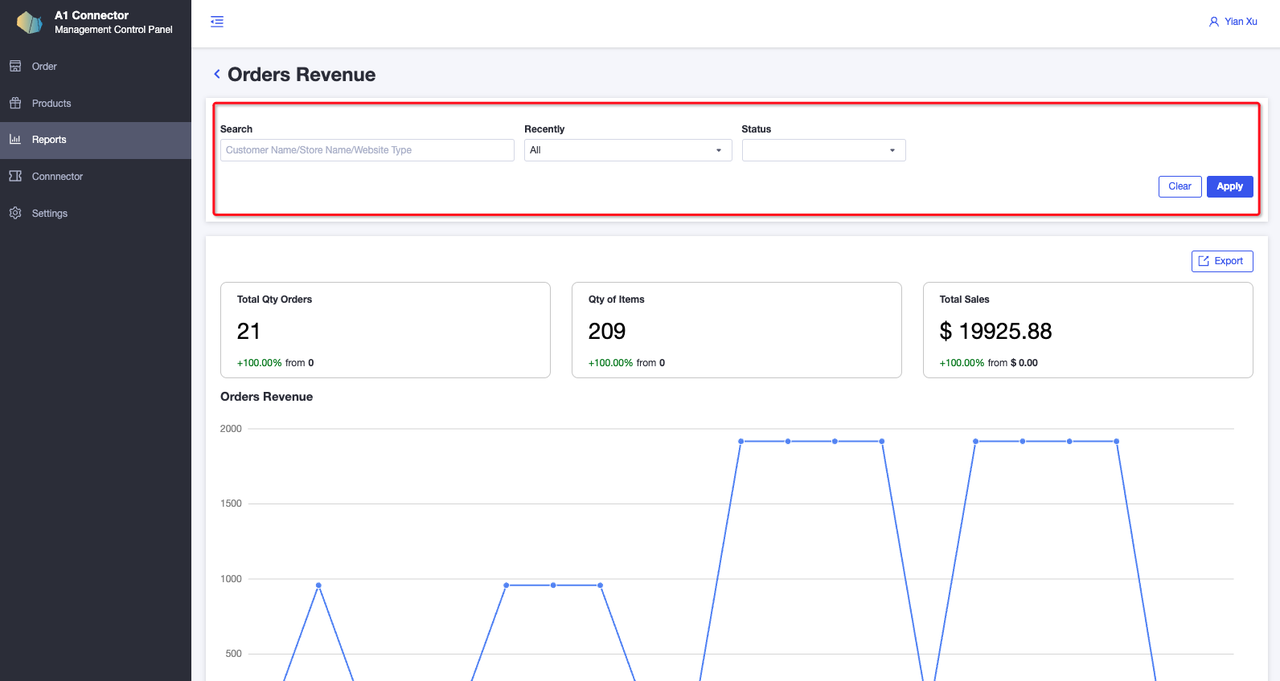Viewport: 1280px width, 681px height.
Task: Focus the Customer Name/Store Name search field
Action: (367, 150)
